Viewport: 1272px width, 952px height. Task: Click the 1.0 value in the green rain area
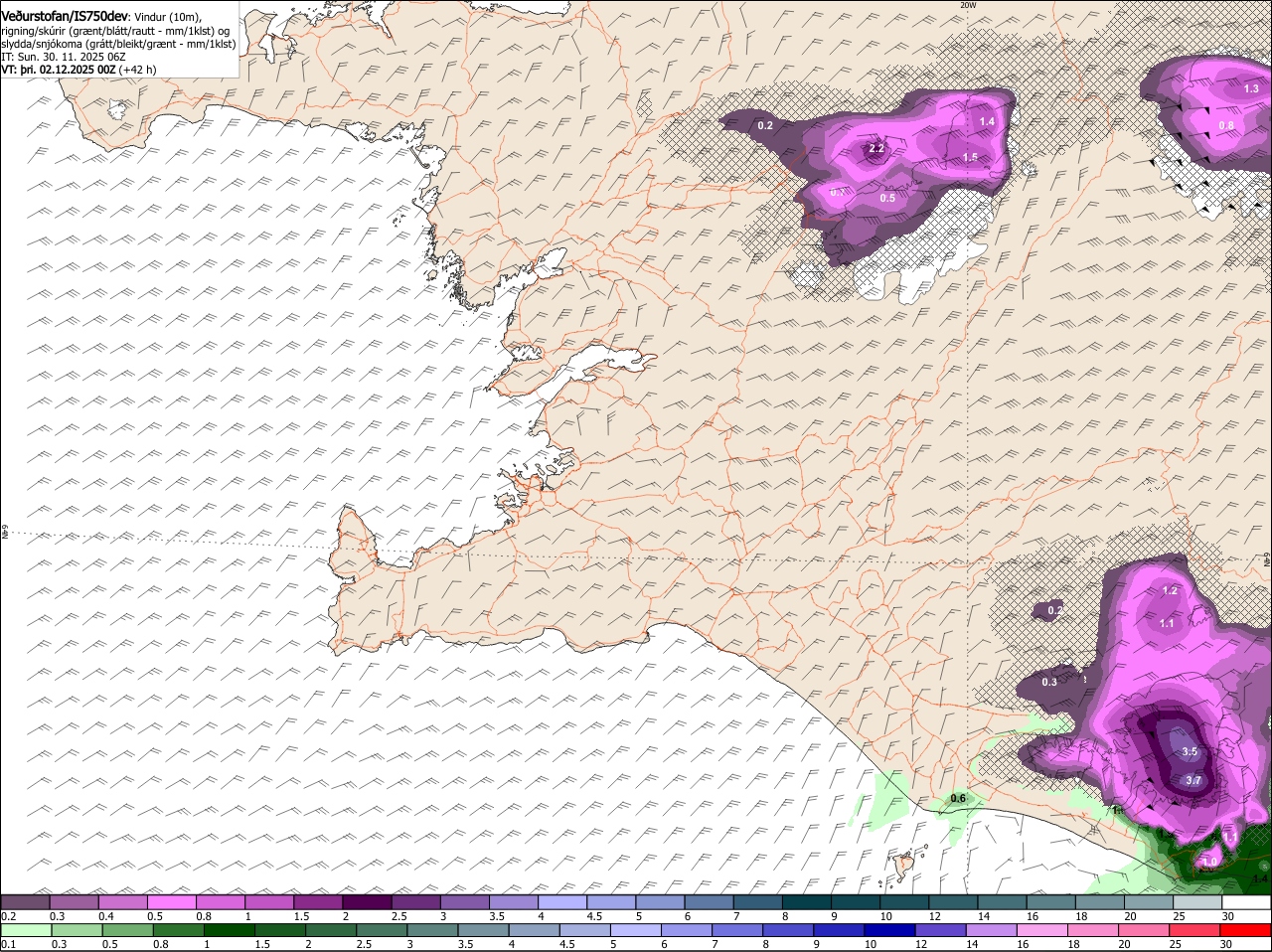point(1210,862)
